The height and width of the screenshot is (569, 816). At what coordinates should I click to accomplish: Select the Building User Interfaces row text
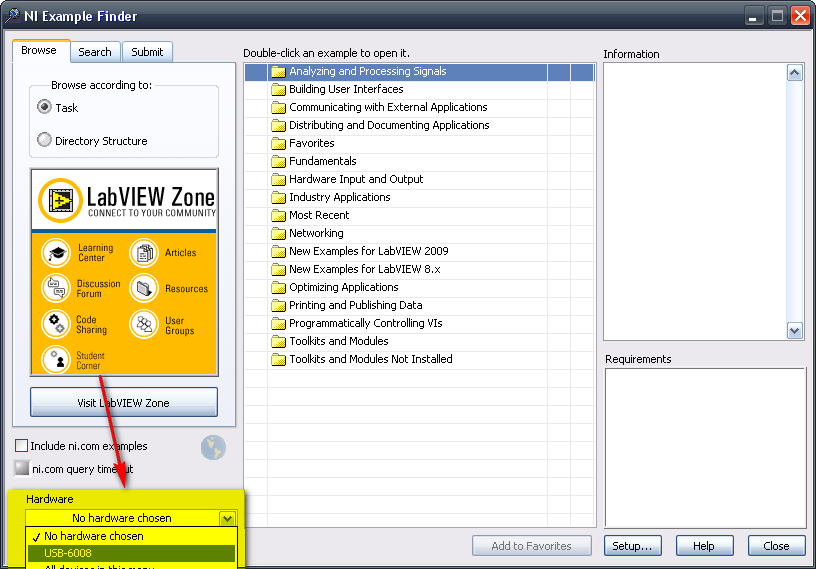(x=346, y=89)
